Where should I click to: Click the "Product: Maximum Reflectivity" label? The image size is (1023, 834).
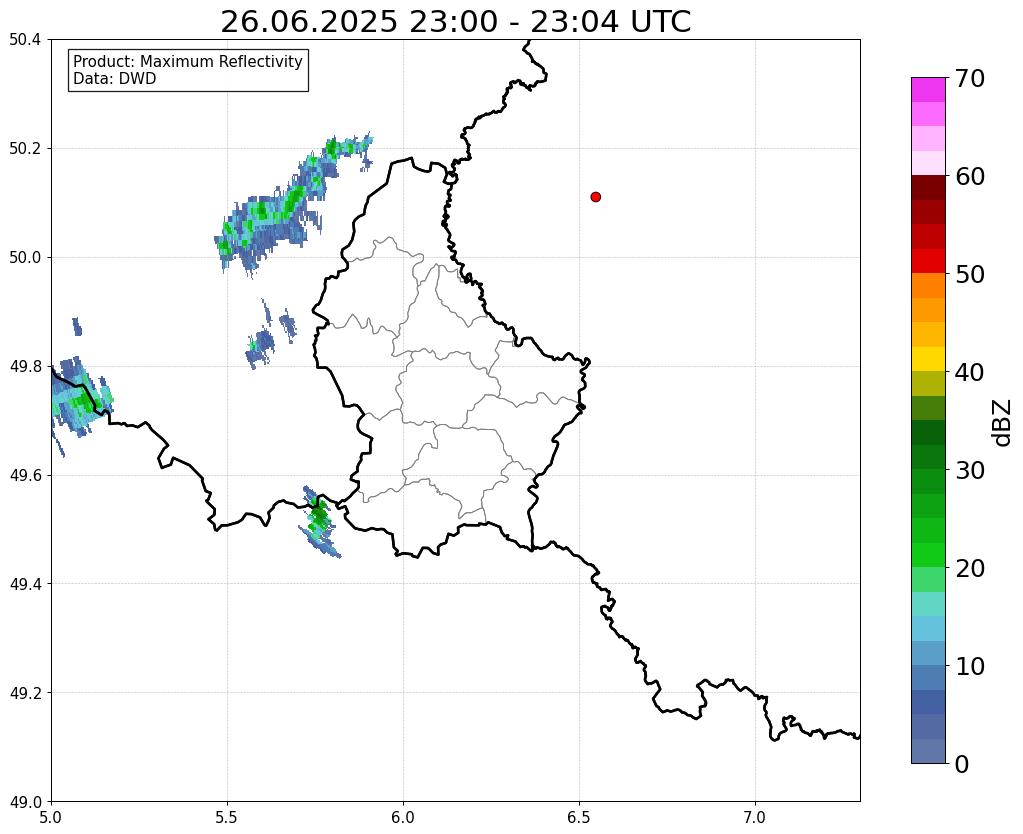pos(188,61)
